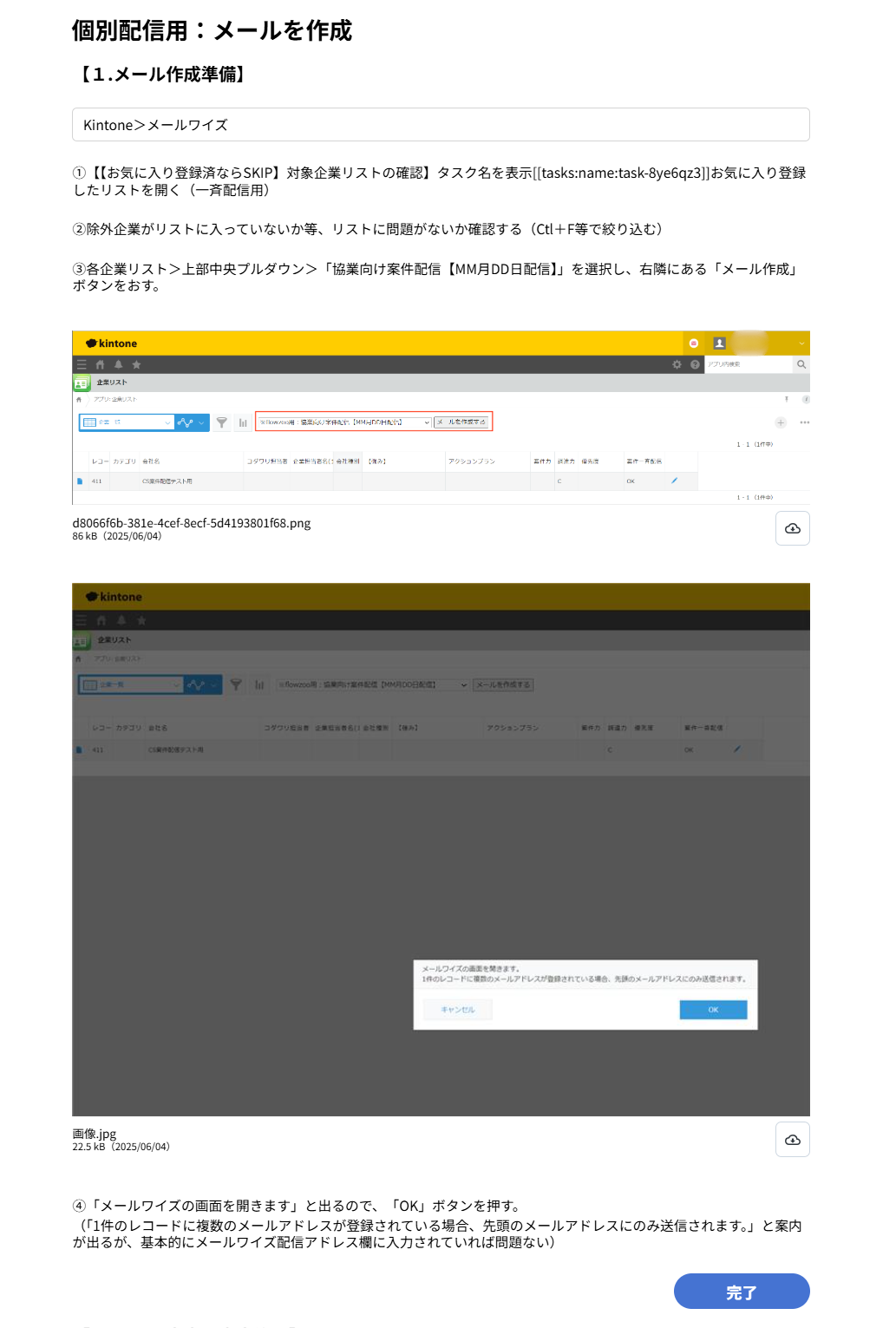Download the 画像.jpg attachment
The width and height of the screenshot is (896, 1328).
[792, 1140]
